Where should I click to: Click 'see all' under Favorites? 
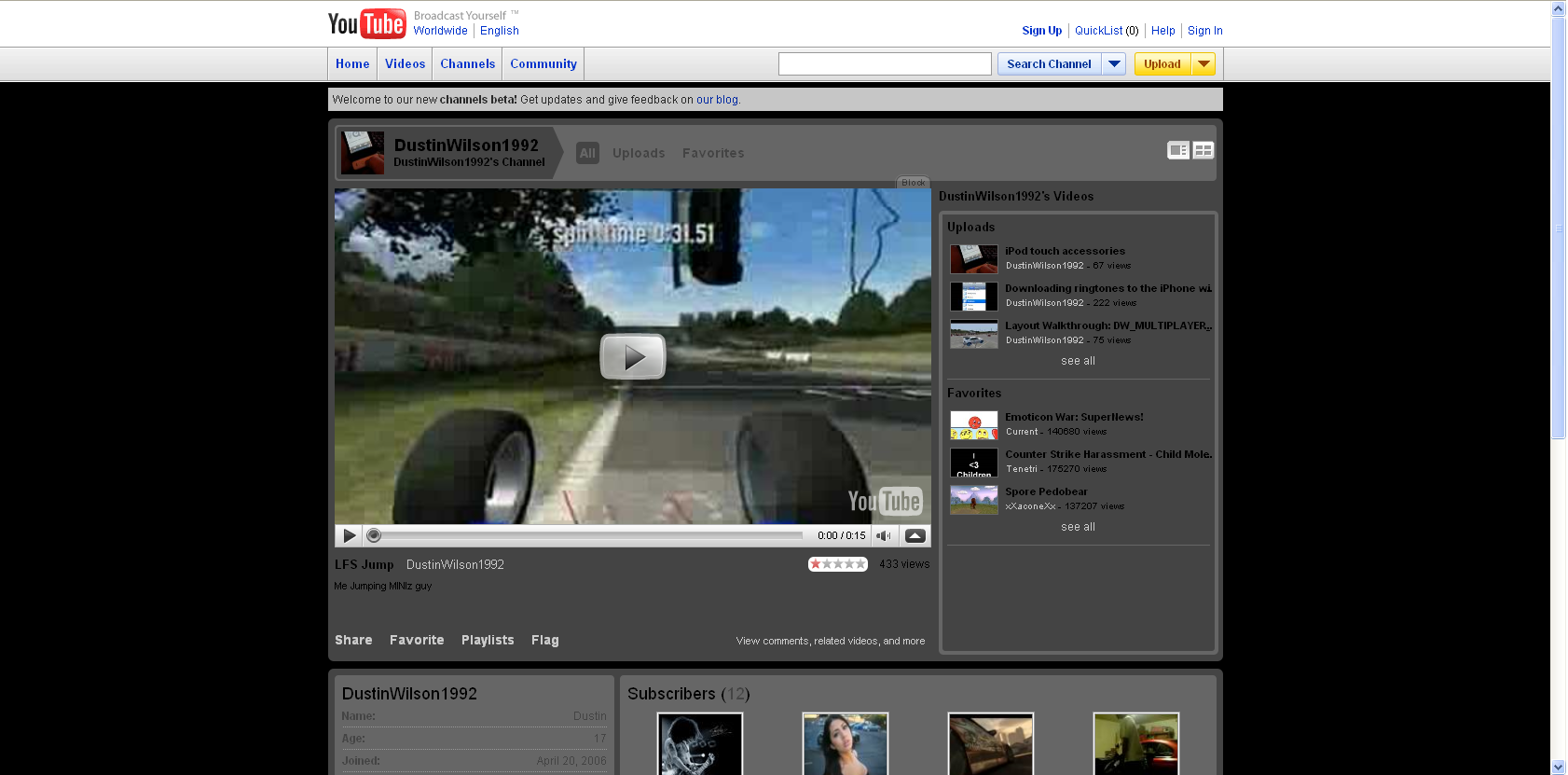tap(1078, 527)
